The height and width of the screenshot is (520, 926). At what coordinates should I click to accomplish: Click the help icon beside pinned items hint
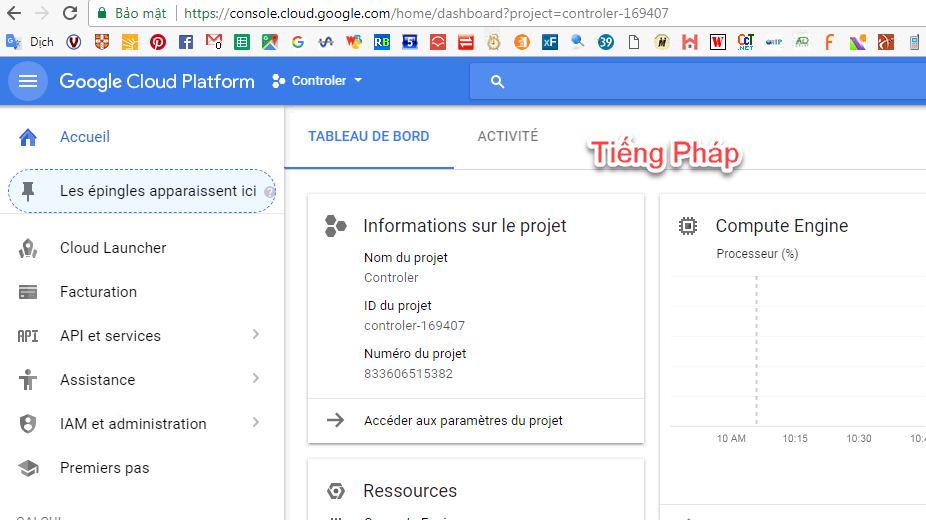pos(269,192)
